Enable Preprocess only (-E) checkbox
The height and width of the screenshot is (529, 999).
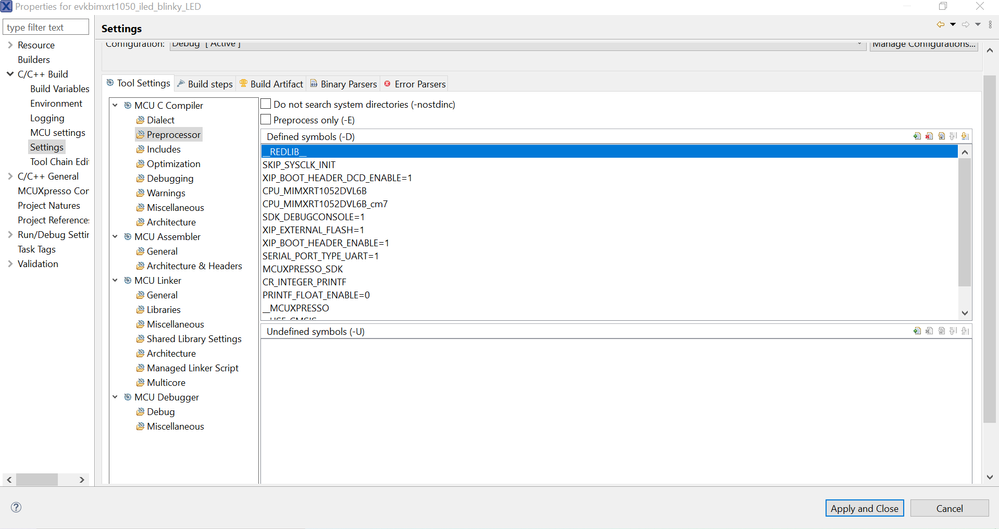(266, 120)
